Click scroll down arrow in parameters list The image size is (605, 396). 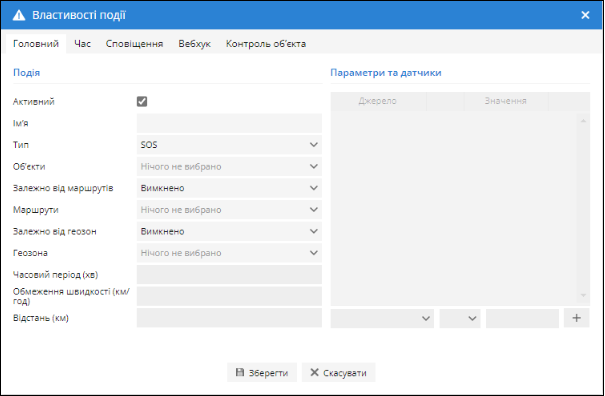[583, 295]
